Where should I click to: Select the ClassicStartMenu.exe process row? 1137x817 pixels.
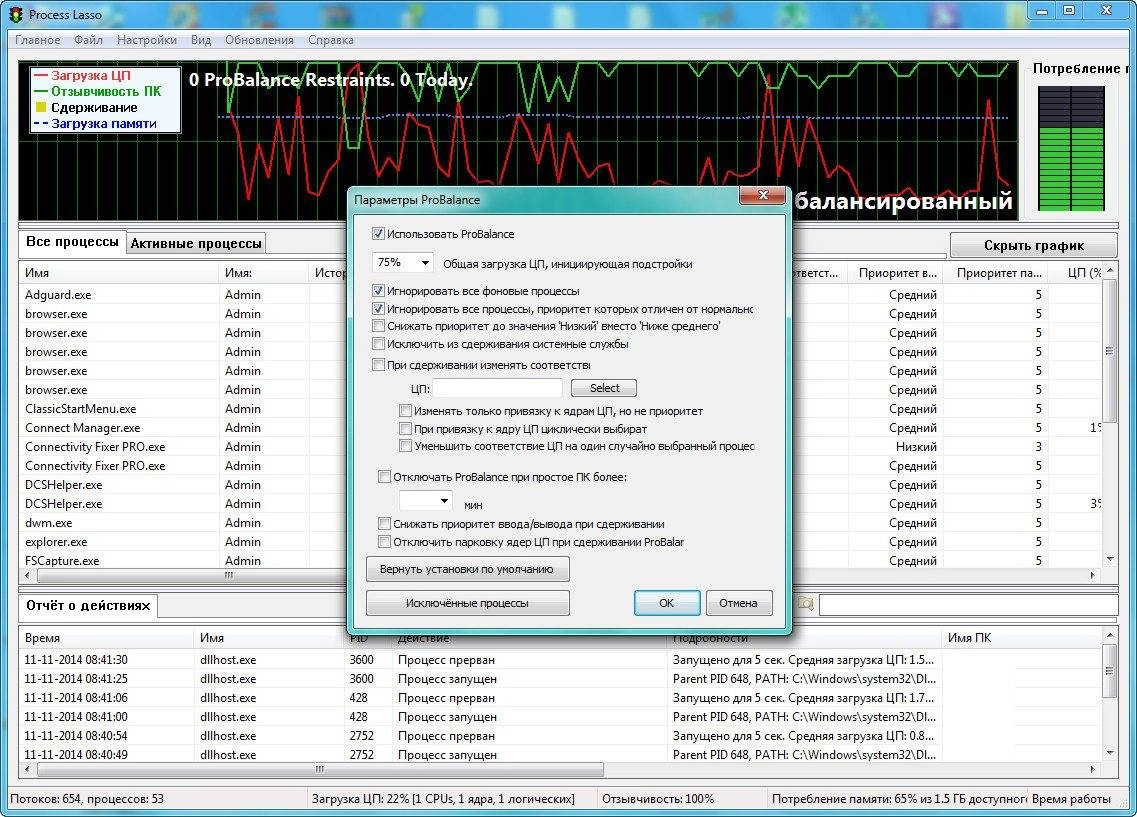click(185, 408)
